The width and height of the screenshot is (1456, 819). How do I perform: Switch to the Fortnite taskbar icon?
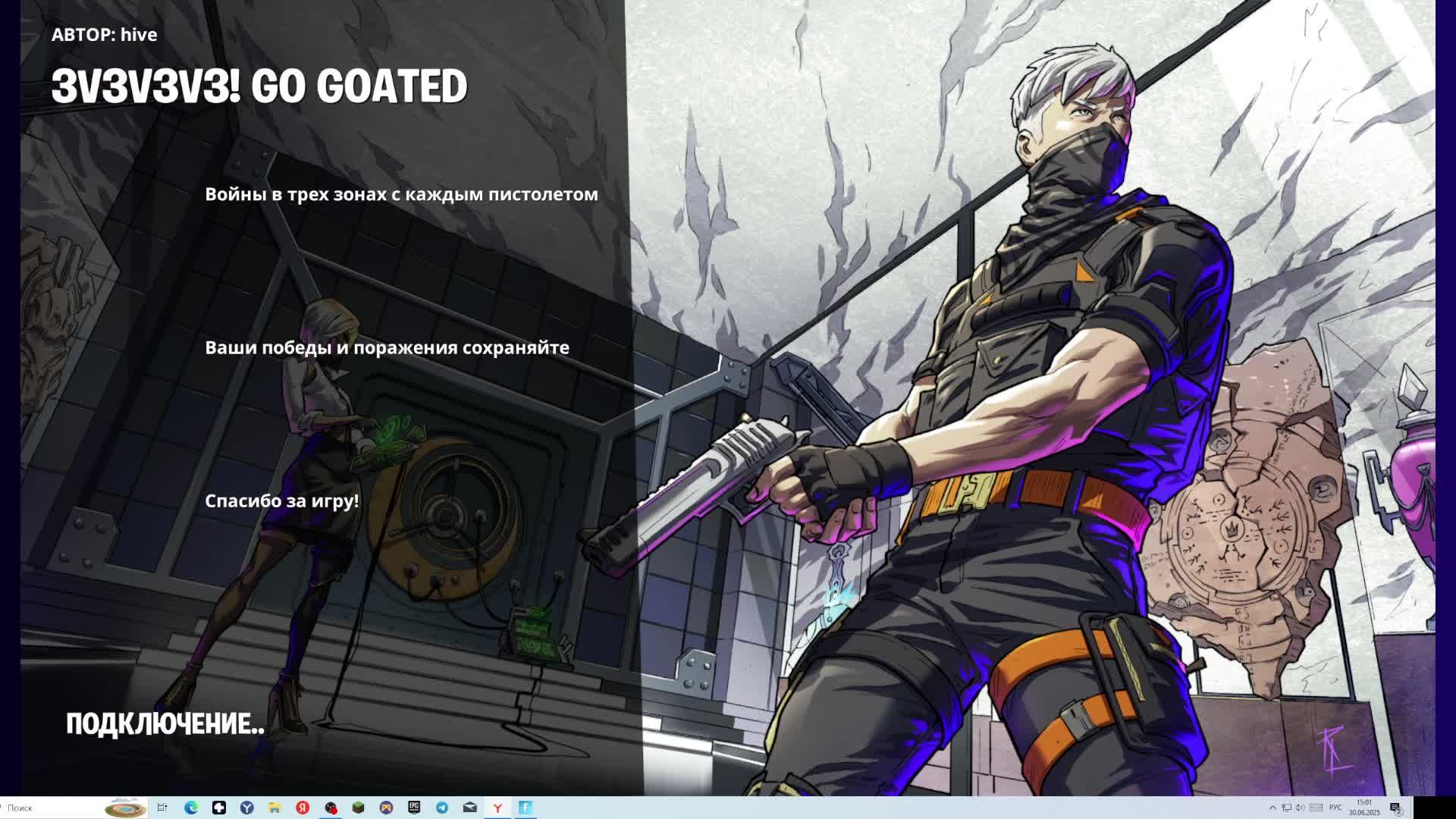pos(526,808)
